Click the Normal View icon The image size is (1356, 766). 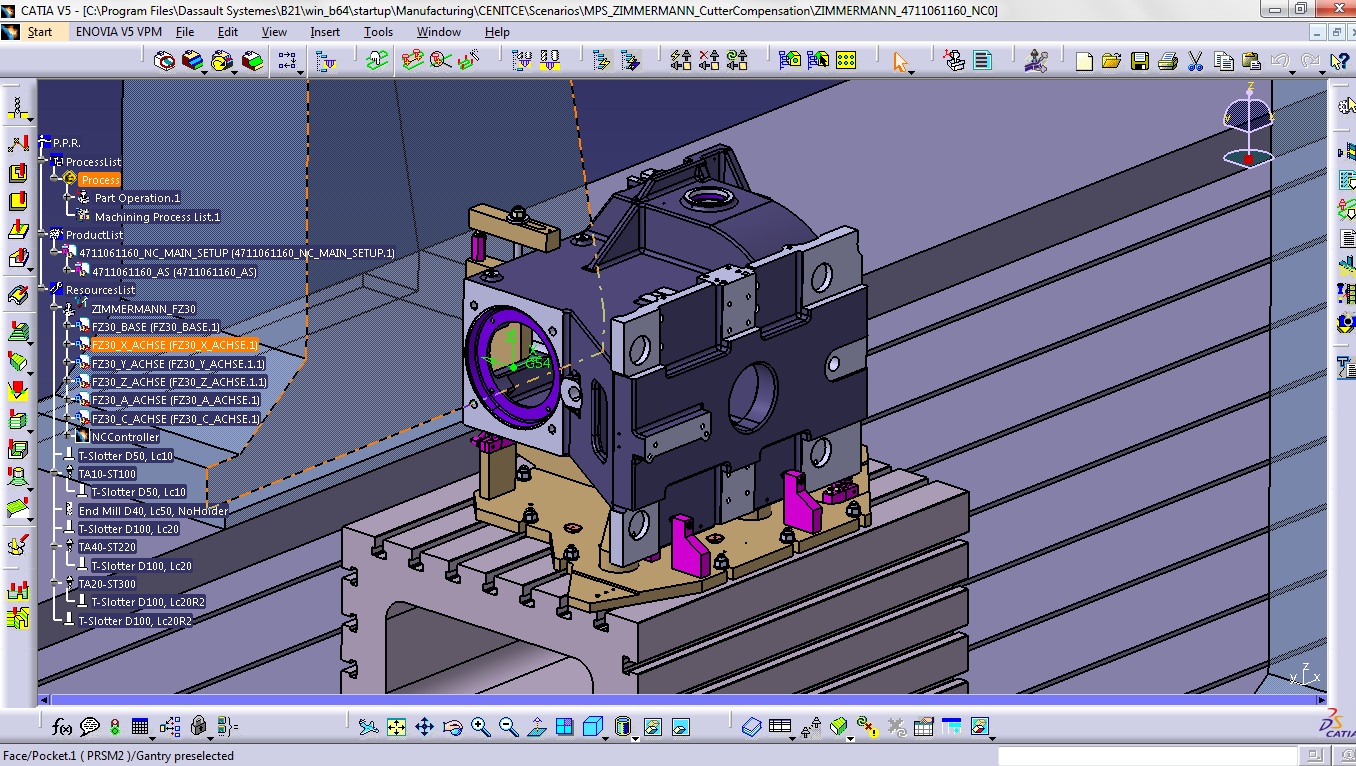click(536, 727)
